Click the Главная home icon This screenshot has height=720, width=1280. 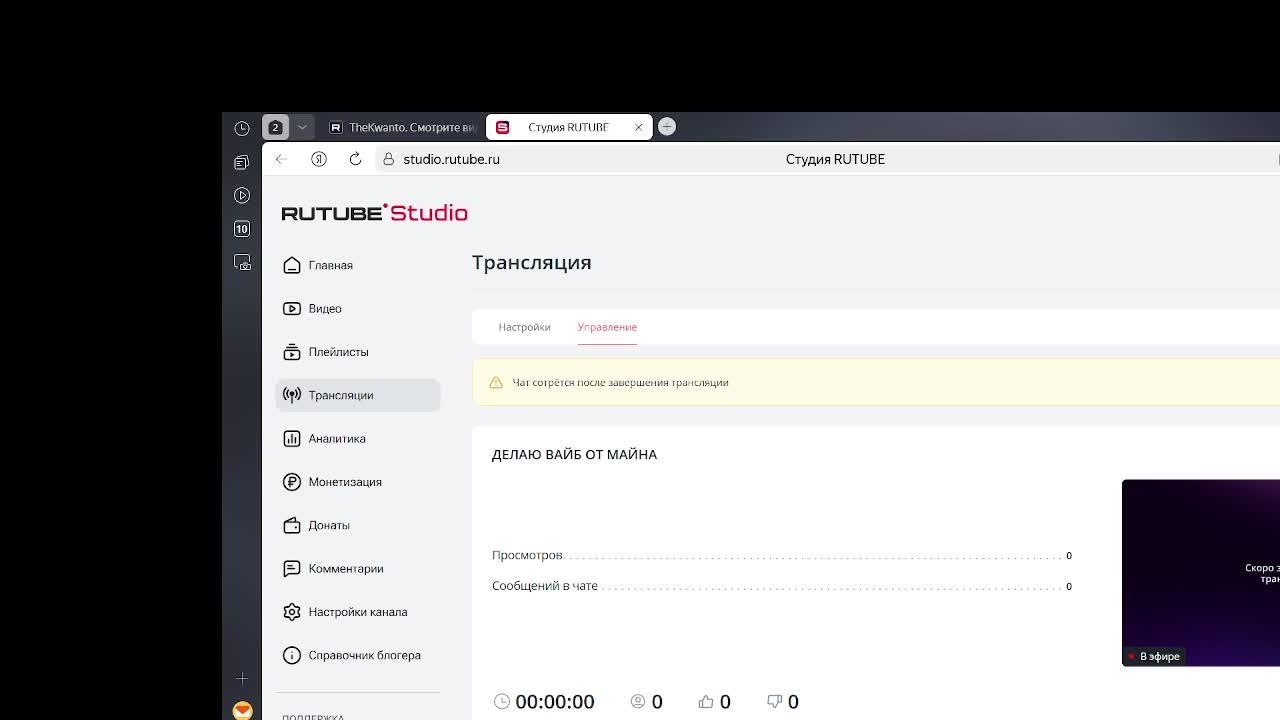(x=292, y=265)
